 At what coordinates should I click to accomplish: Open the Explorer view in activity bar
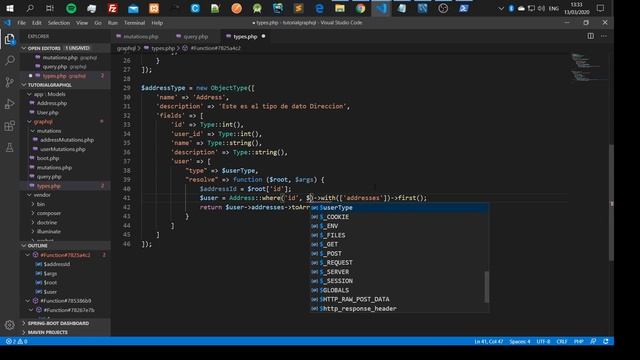pos(10,39)
